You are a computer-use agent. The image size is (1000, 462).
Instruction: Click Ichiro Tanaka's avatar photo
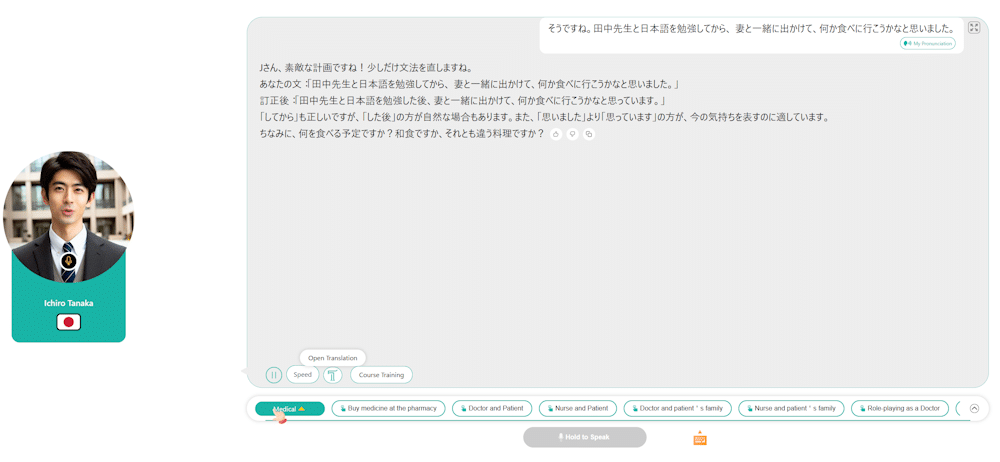[68, 217]
